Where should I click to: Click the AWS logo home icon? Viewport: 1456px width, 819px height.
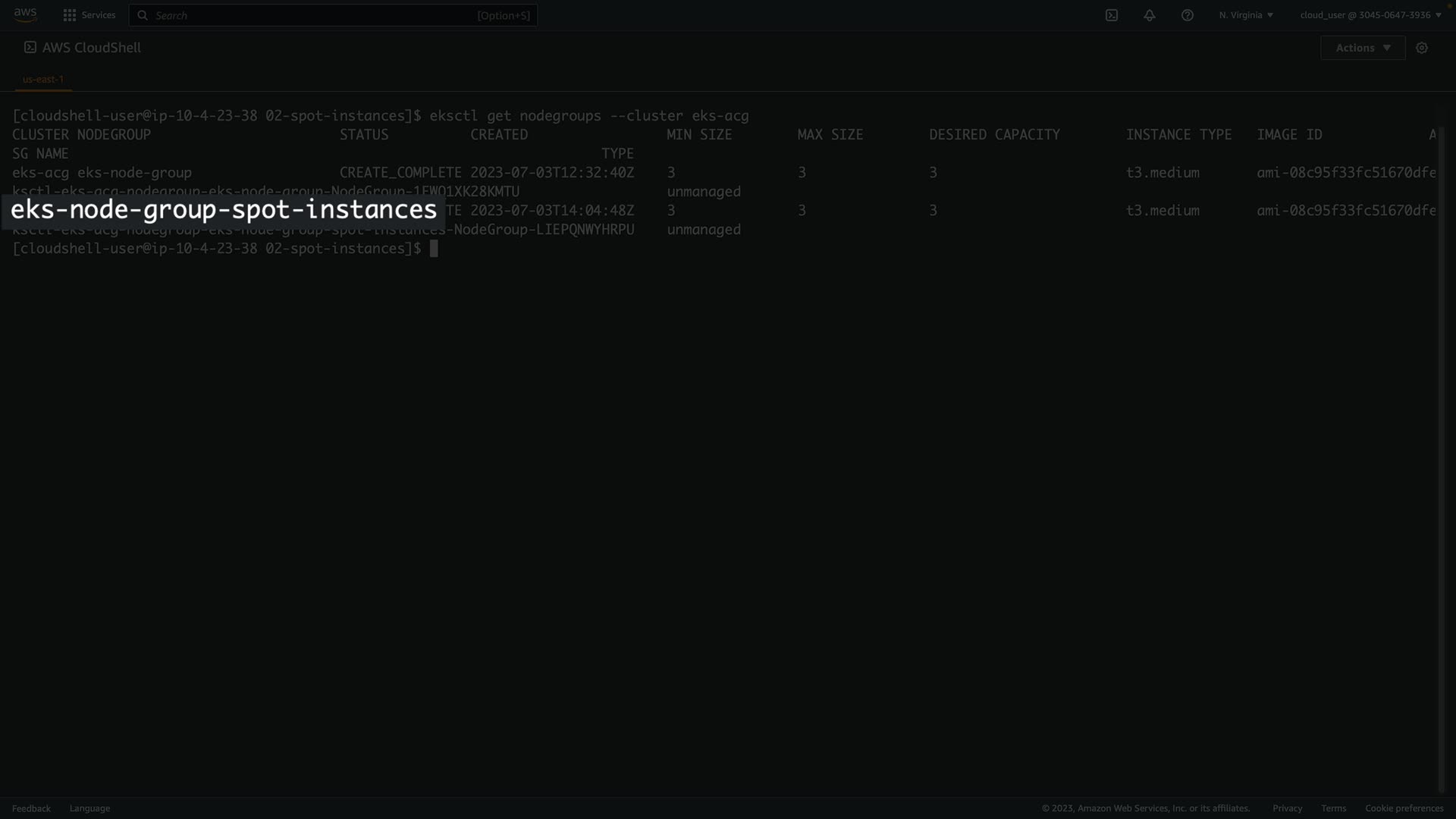point(25,14)
